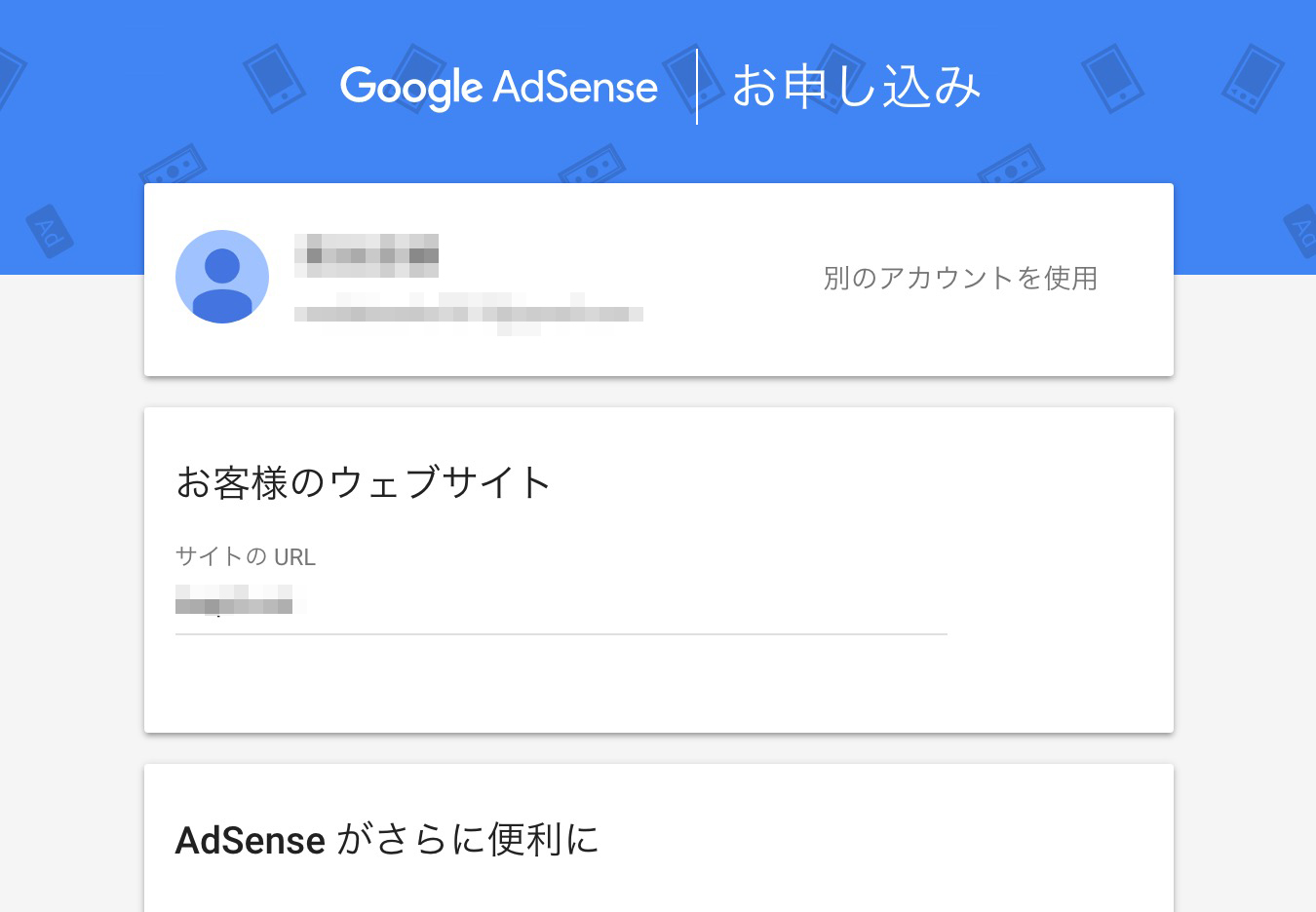This screenshot has width=1316, height=912.
Task: Select the blurred site URL text
Action: (236, 599)
